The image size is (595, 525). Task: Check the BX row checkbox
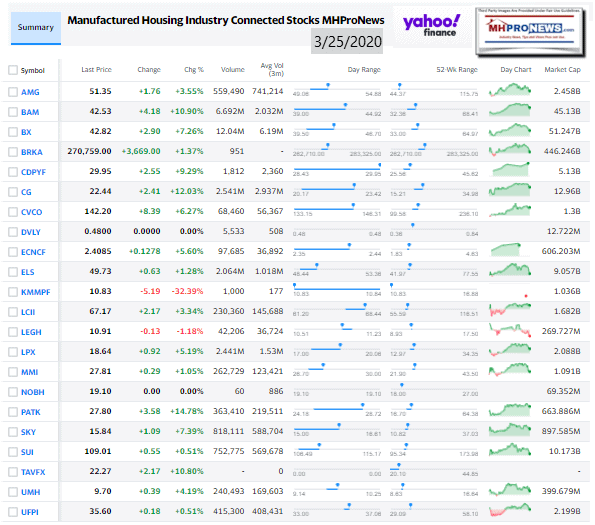(13, 132)
